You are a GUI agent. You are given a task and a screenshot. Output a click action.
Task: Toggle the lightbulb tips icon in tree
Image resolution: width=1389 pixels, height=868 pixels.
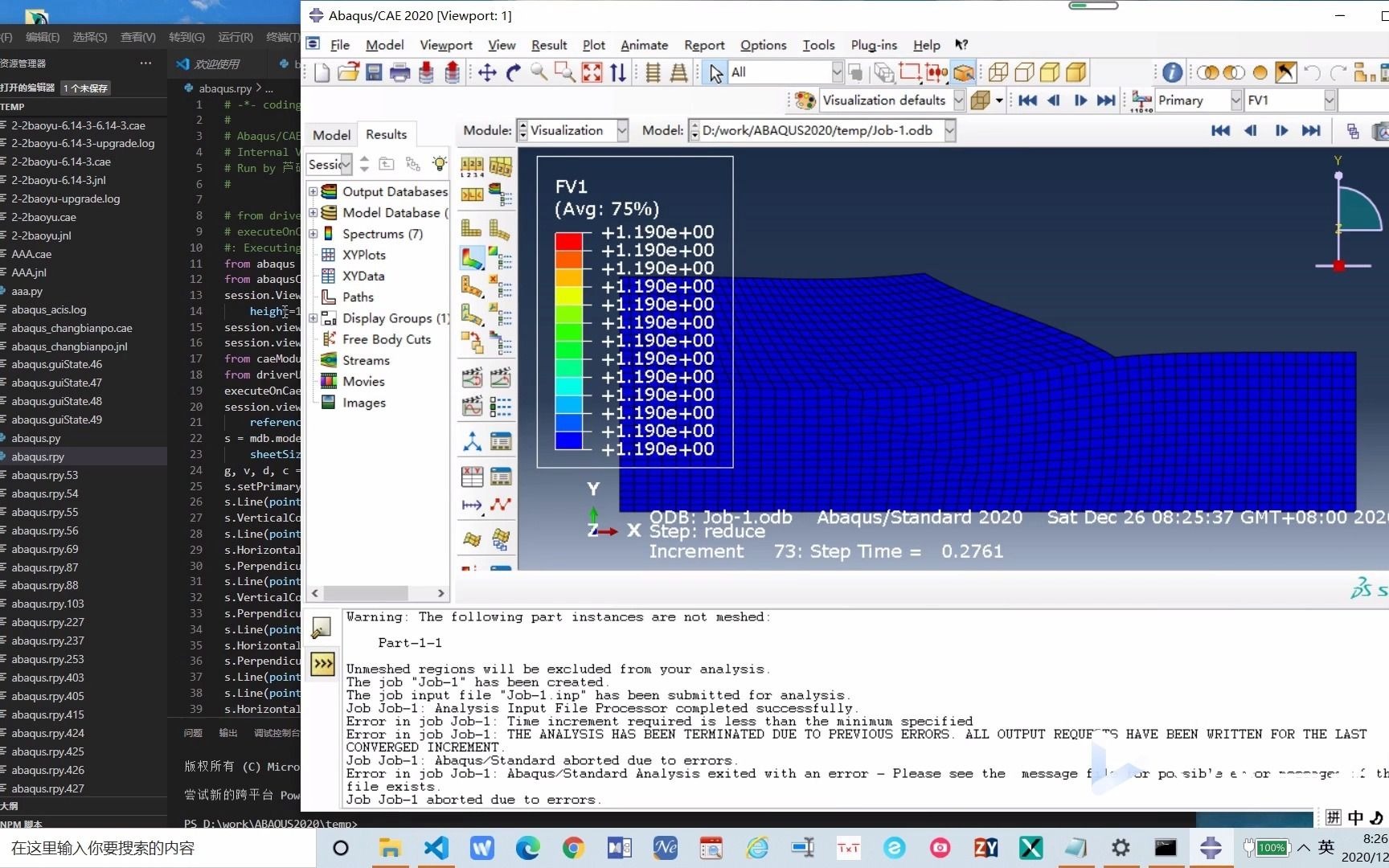tap(439, 164)
